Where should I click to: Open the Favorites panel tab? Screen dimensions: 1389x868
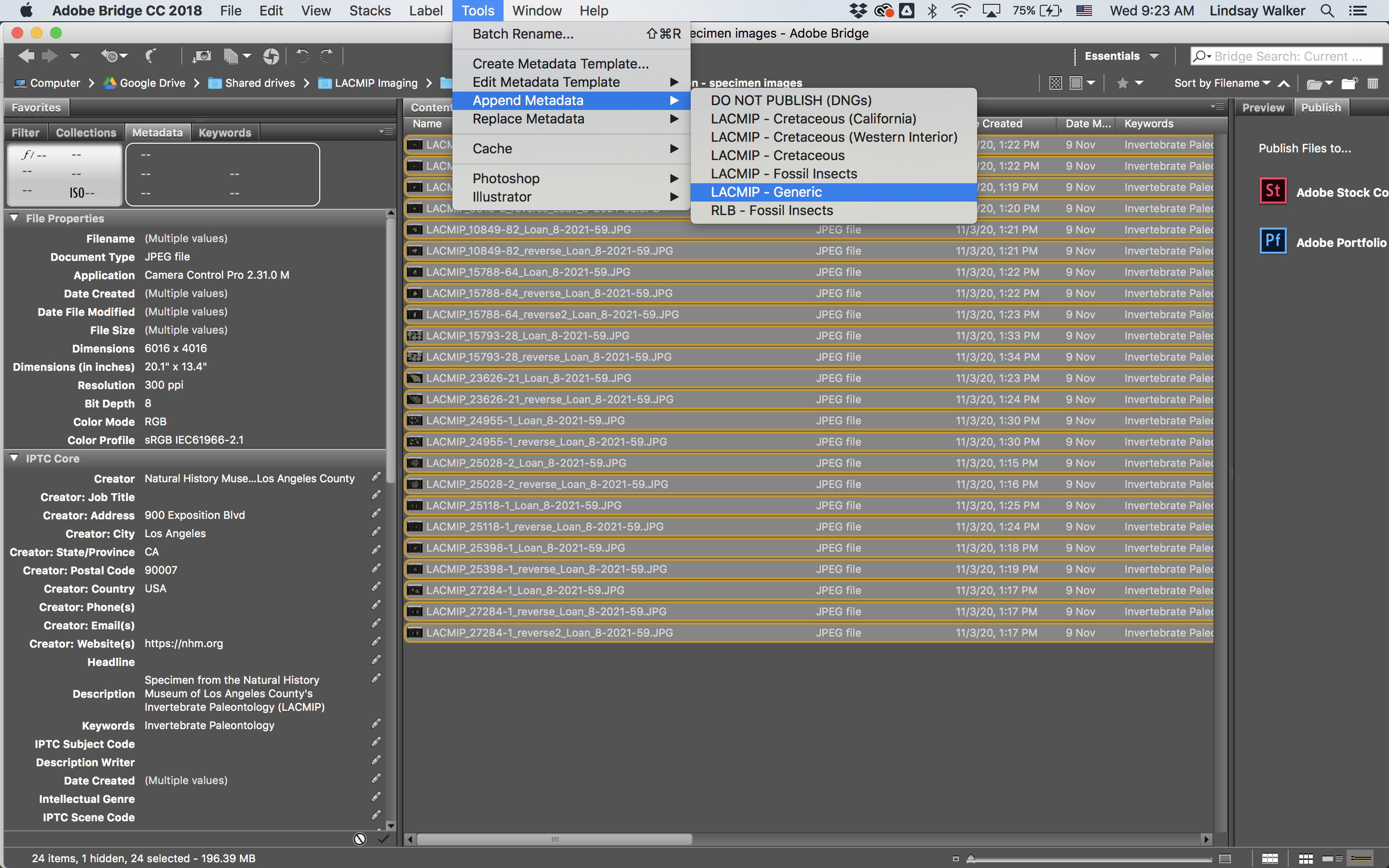[36, 108]
